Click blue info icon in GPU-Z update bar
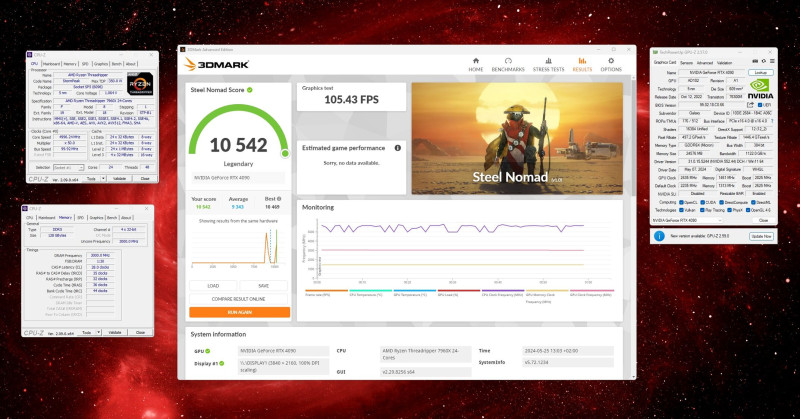 tap(660, 236)
